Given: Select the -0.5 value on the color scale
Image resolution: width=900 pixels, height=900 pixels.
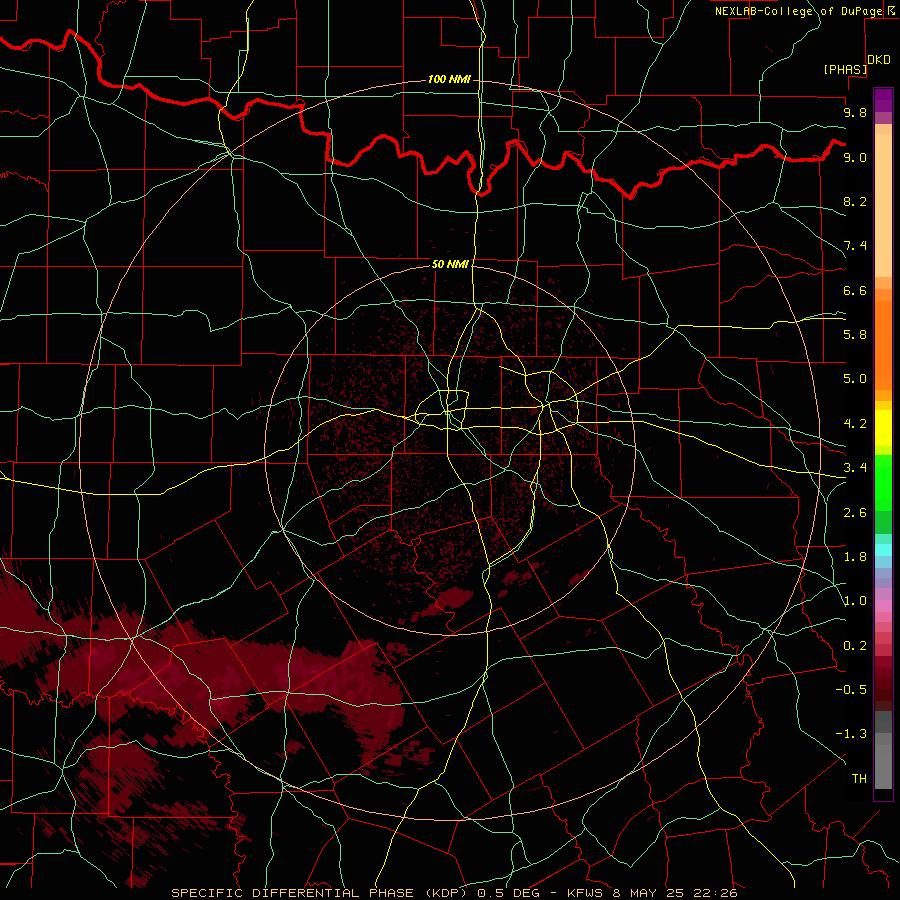Looking at the screenshot, I should coord(851,689).
